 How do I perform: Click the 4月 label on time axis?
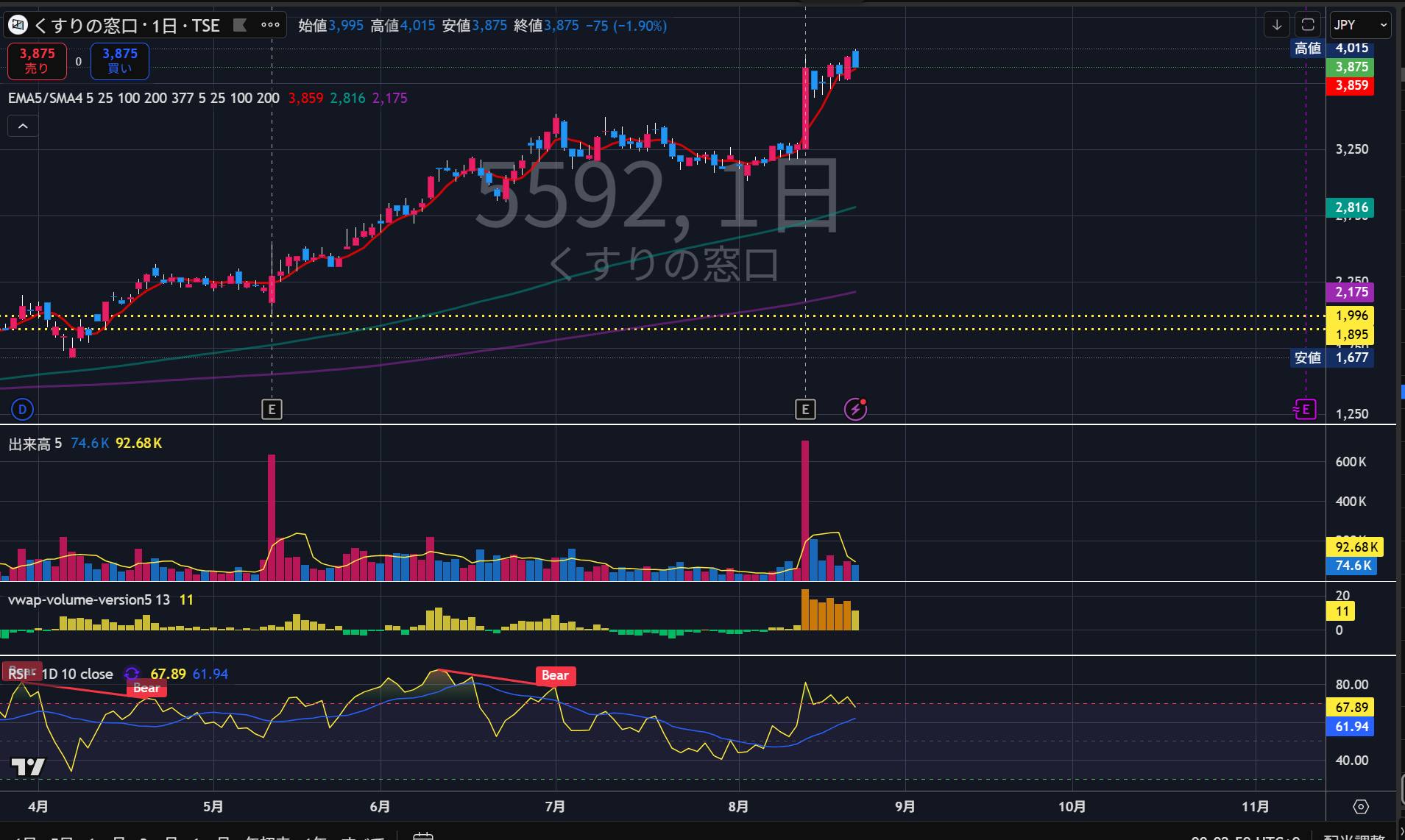(x=38, y=807)
